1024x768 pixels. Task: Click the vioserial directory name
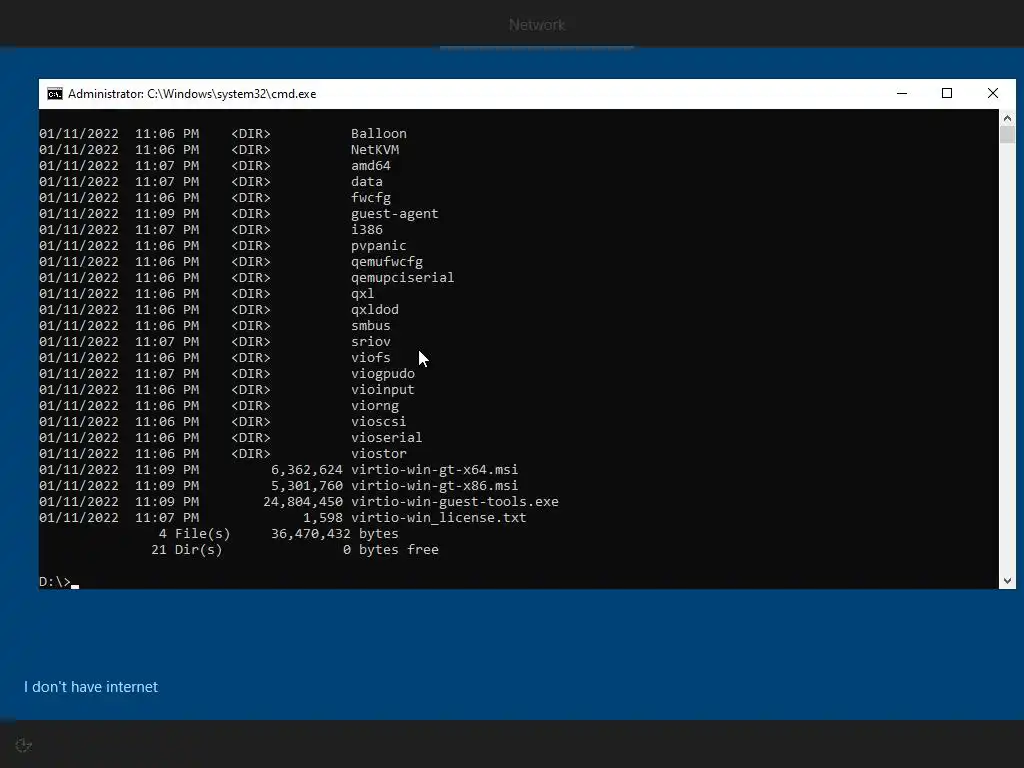[x=387, y=438]
